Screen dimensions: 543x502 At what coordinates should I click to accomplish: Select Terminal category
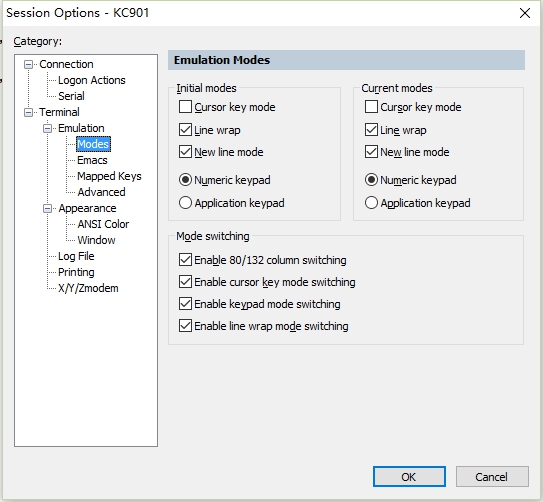click(59, 112)
